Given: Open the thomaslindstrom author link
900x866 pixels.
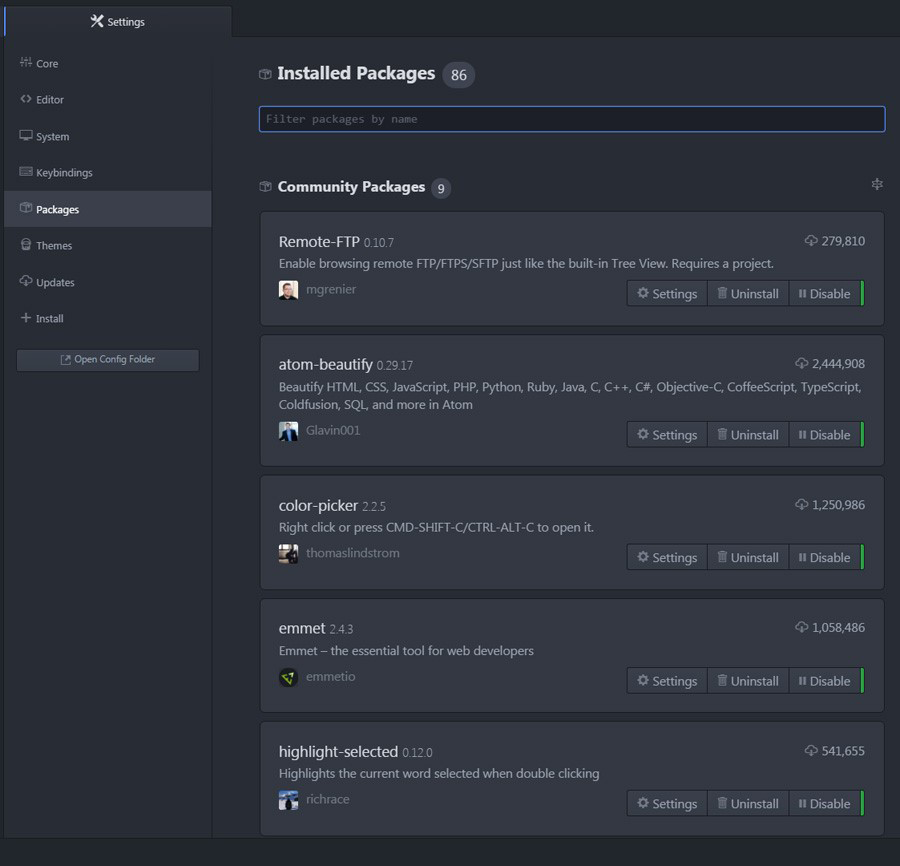Looking at the screenshot, I should click(352, 553).
